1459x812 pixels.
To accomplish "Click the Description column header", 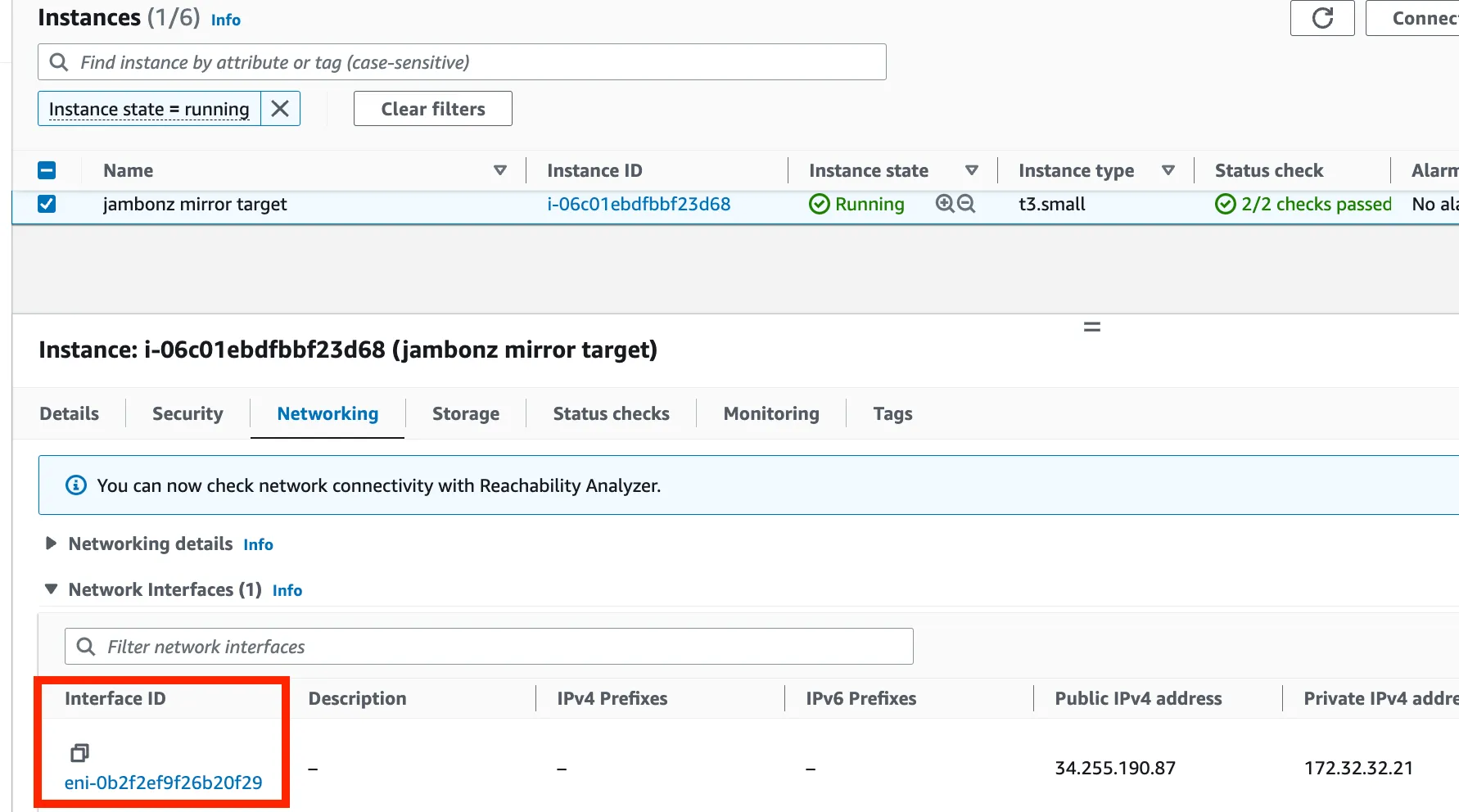I will pyautogui.click(x=357, y=698).
